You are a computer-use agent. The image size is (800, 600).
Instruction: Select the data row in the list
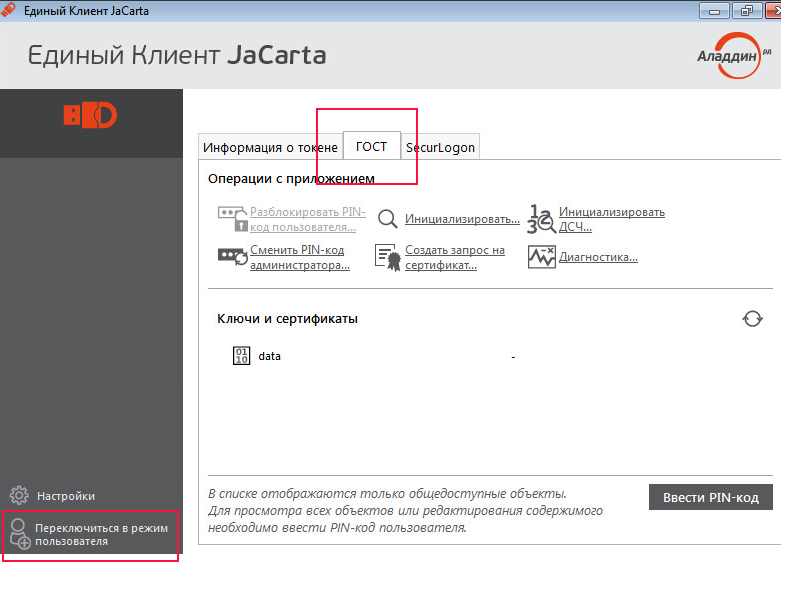490,356
